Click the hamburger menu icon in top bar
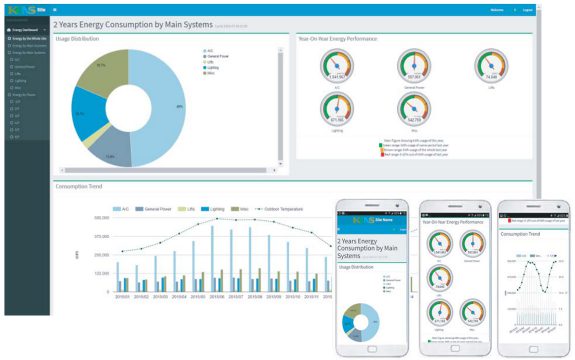The image size is (575, 360). (55, 10)
